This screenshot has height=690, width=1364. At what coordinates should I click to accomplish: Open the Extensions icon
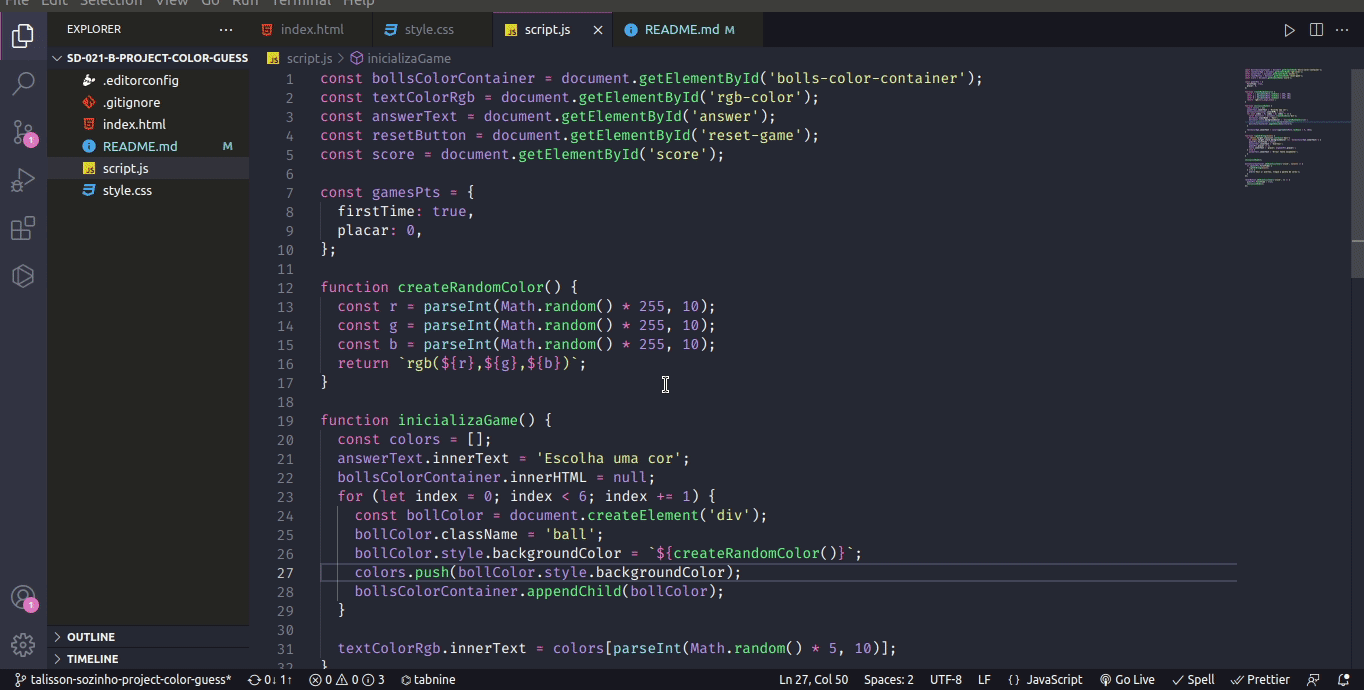[x=22, y=228]
